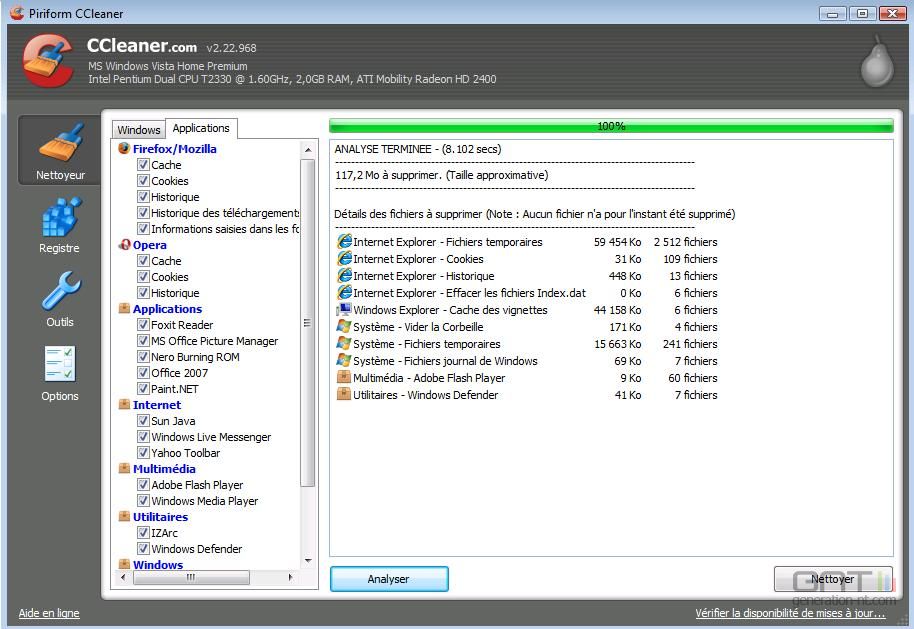
Task: Click the Adobe Flash Player icon in results
Action: click(344, 378)
